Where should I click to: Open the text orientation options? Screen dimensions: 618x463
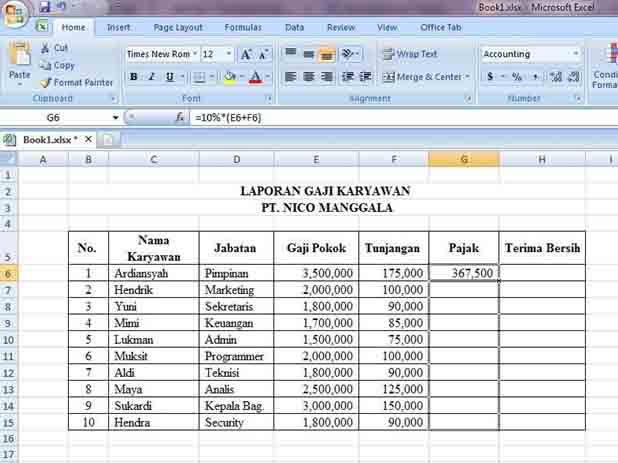[x=350, y=53]
